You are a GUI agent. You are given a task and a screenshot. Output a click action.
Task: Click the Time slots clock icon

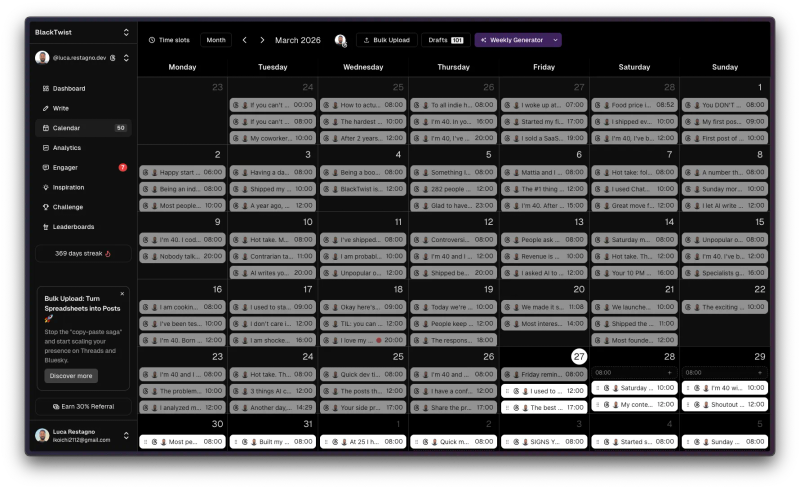[x=152, y=40]
